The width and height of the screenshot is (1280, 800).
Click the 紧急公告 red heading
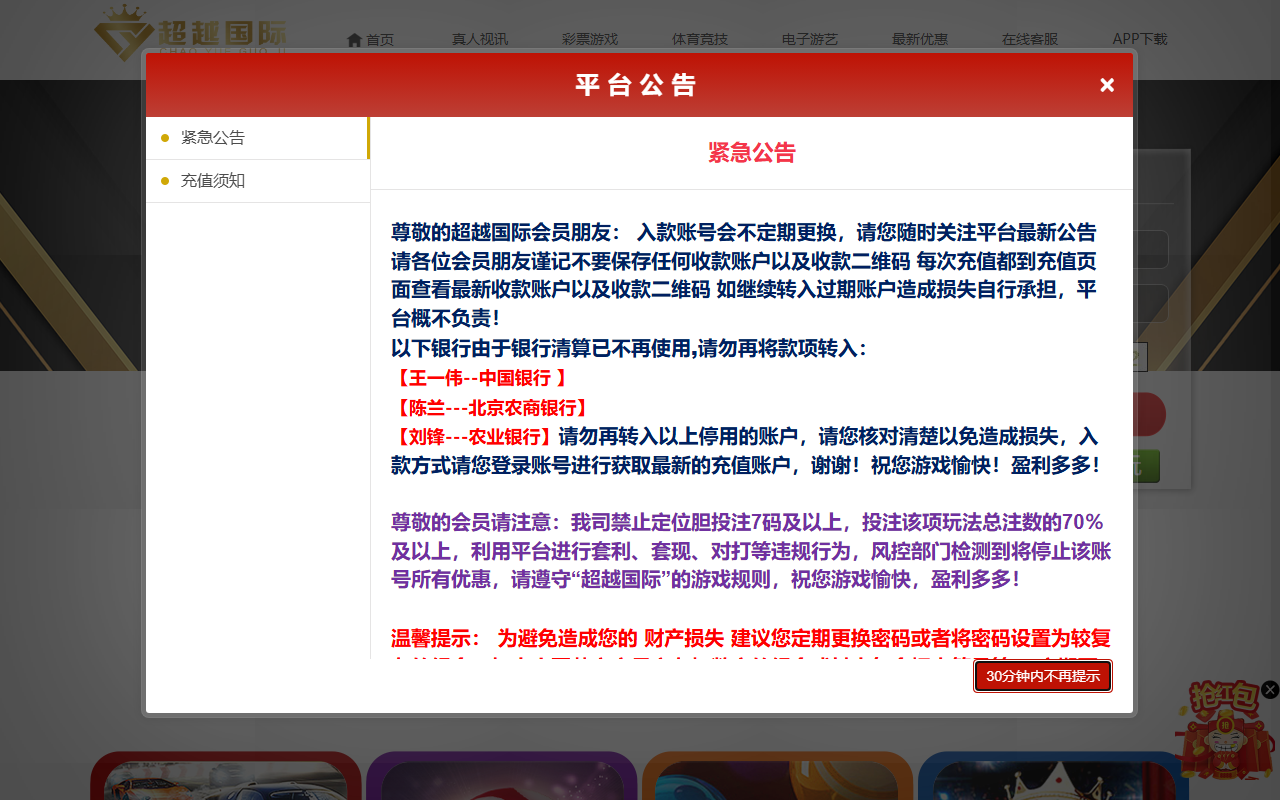click(x=752, y=153)
